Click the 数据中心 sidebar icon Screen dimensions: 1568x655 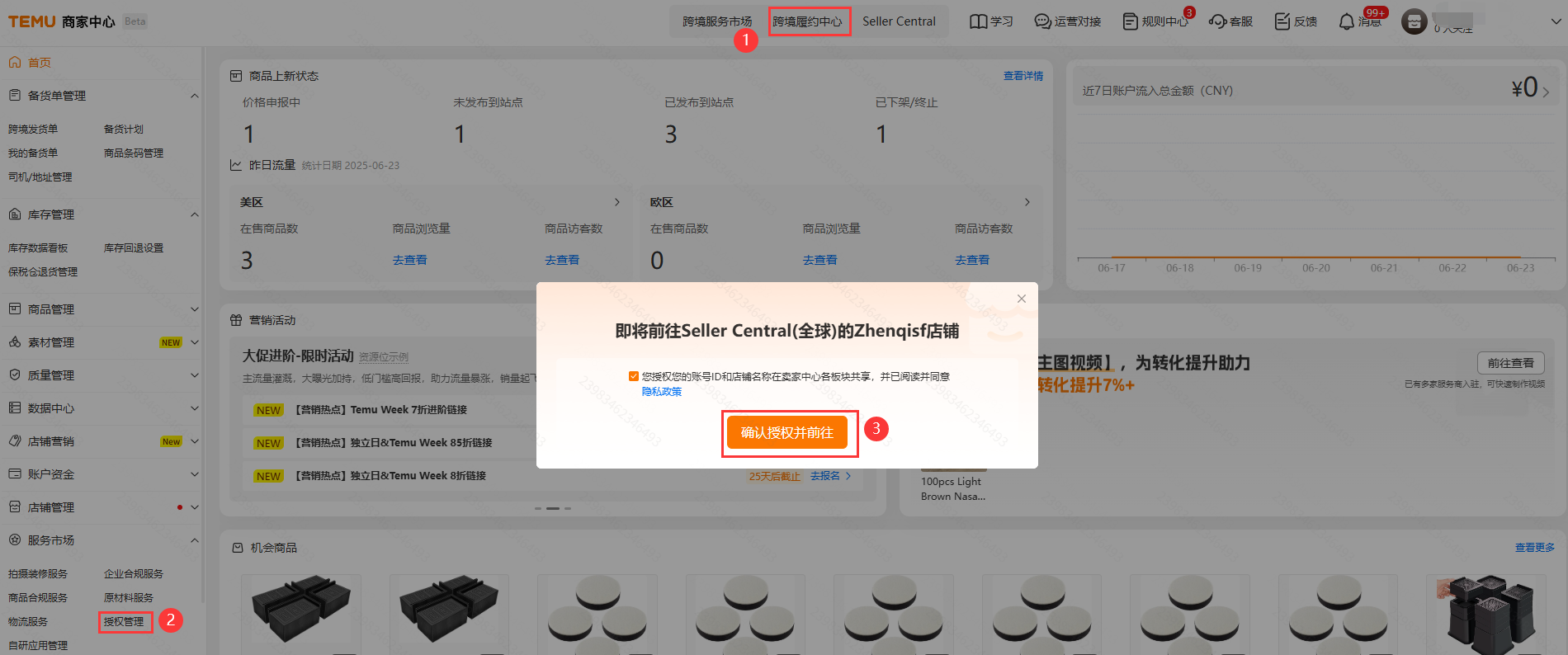[15, 408]
